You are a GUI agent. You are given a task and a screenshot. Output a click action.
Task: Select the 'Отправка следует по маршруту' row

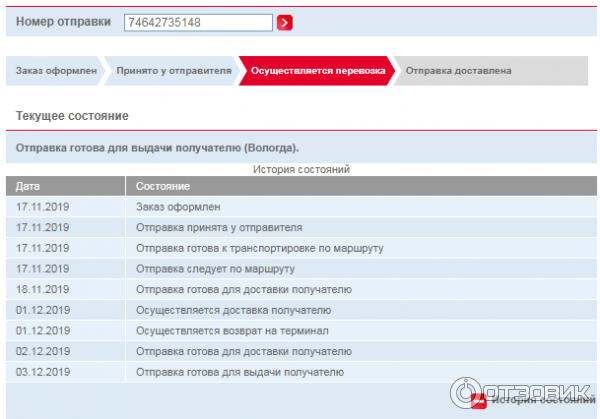(214, 269)
